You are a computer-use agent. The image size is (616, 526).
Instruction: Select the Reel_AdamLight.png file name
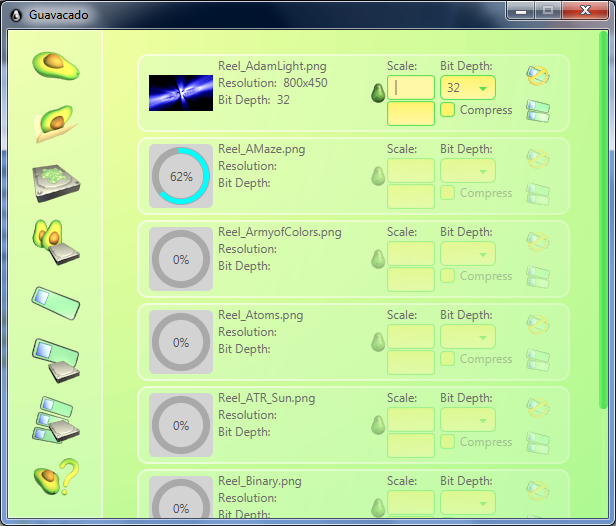(272, 66)
